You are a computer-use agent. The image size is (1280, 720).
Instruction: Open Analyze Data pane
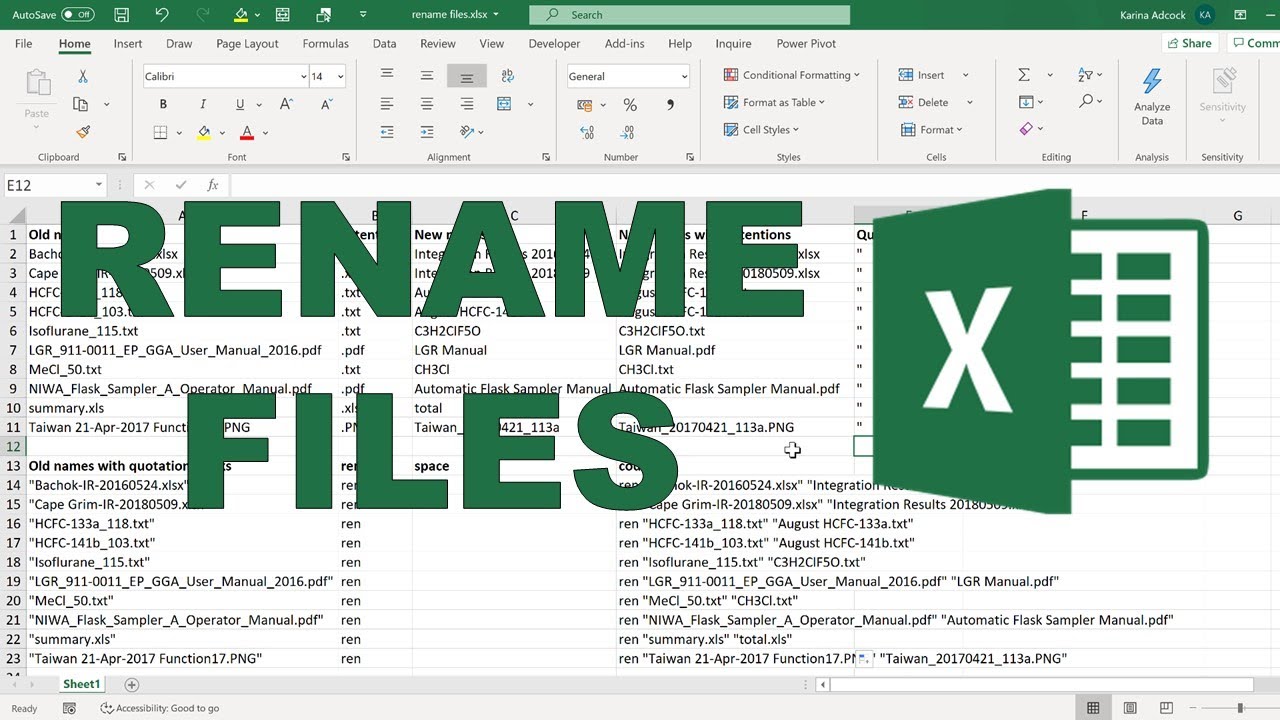coord(1152,98)
